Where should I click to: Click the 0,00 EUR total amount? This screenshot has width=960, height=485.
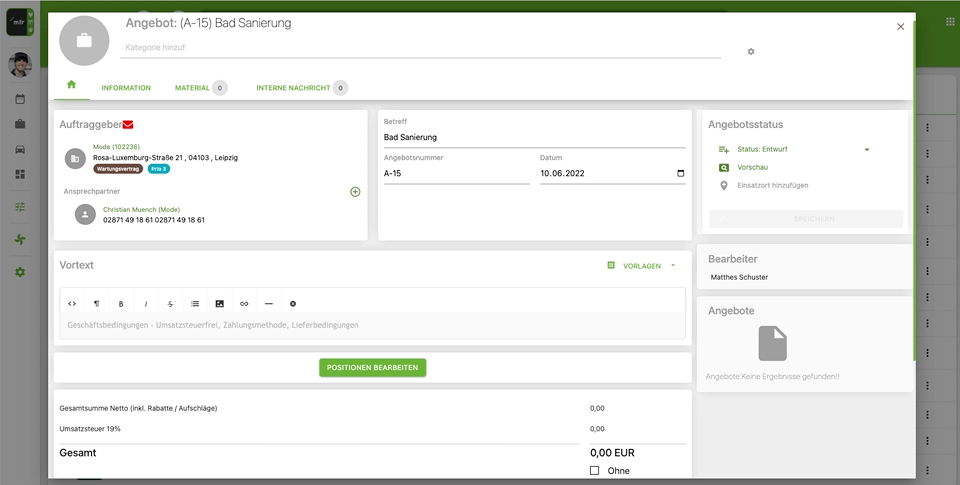point(612,453)
